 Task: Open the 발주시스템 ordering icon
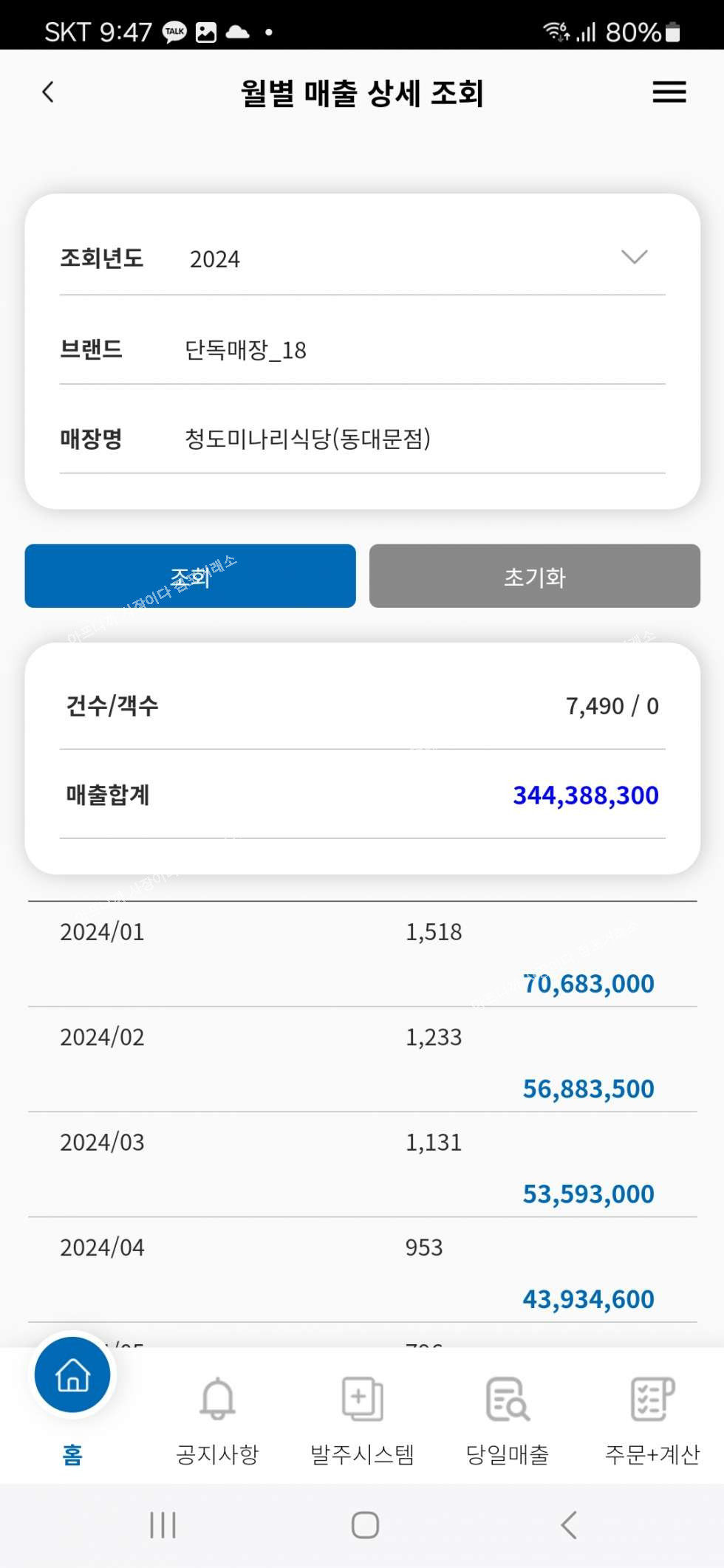[x=362, y=1398]
